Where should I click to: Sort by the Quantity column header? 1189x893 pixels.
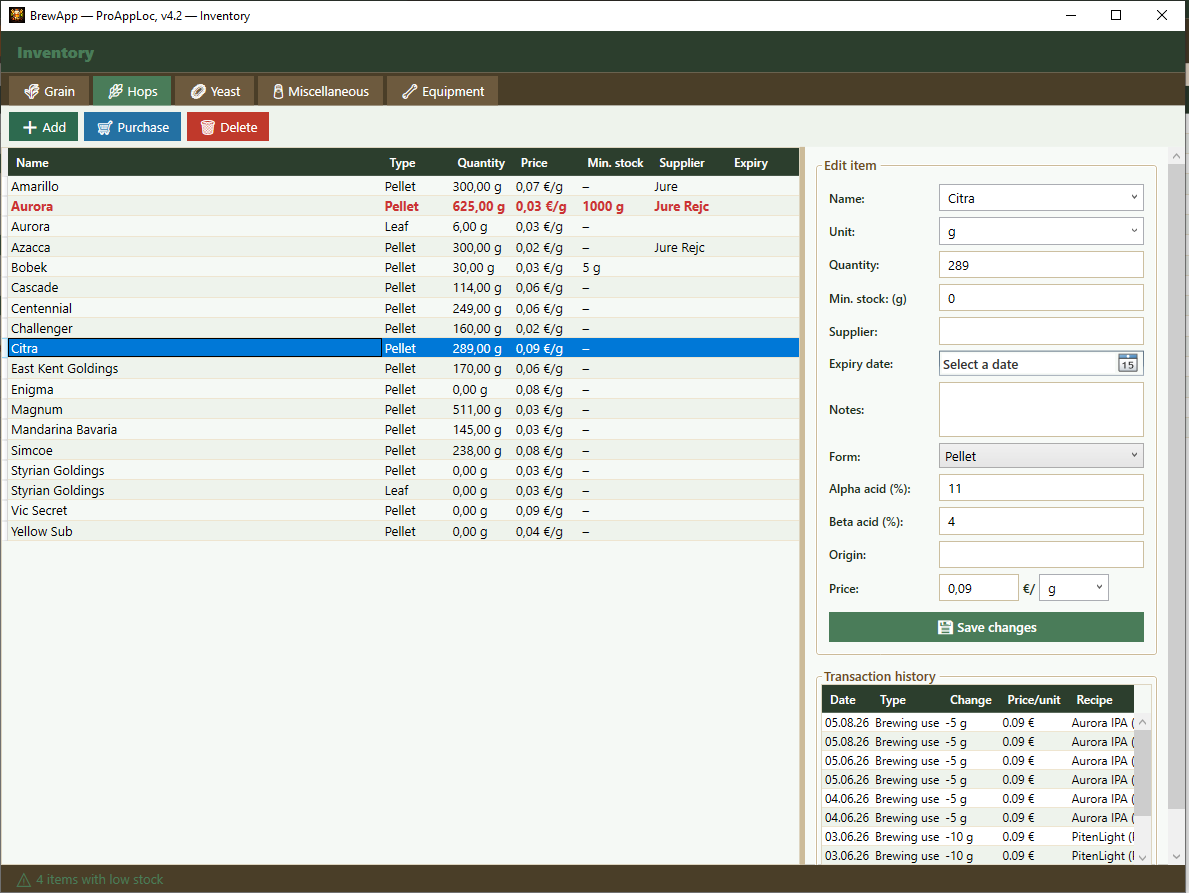coord(481,162)
